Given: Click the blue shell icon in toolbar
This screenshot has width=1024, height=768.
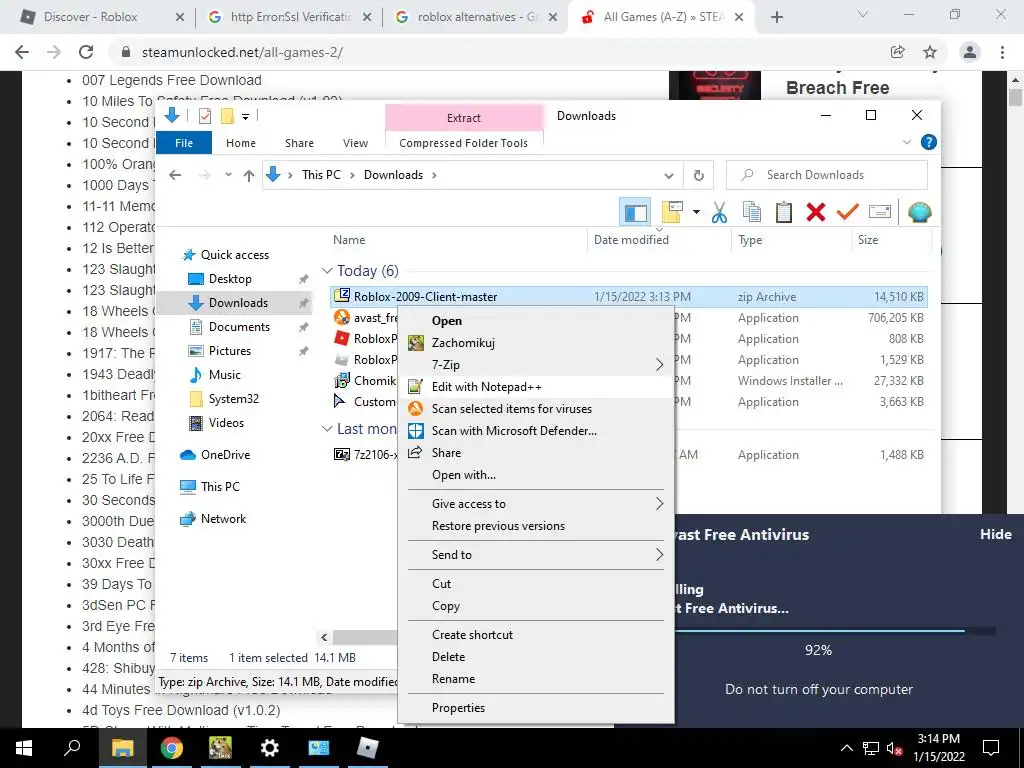Looking at the screenshot, I should pos(920,212).
